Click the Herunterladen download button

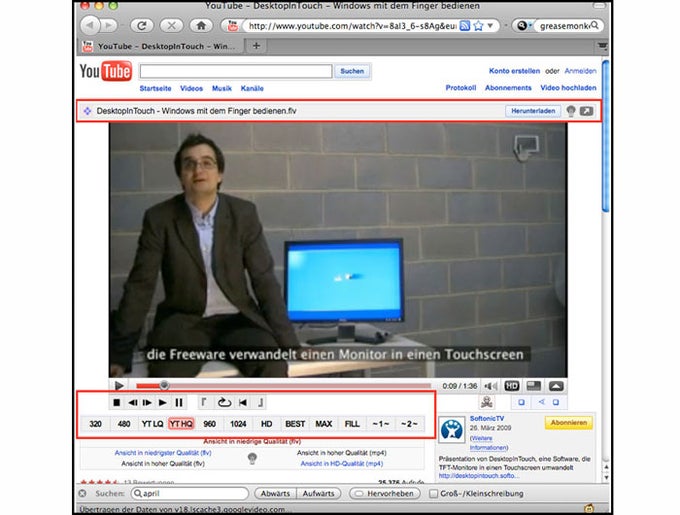(533, 111)
